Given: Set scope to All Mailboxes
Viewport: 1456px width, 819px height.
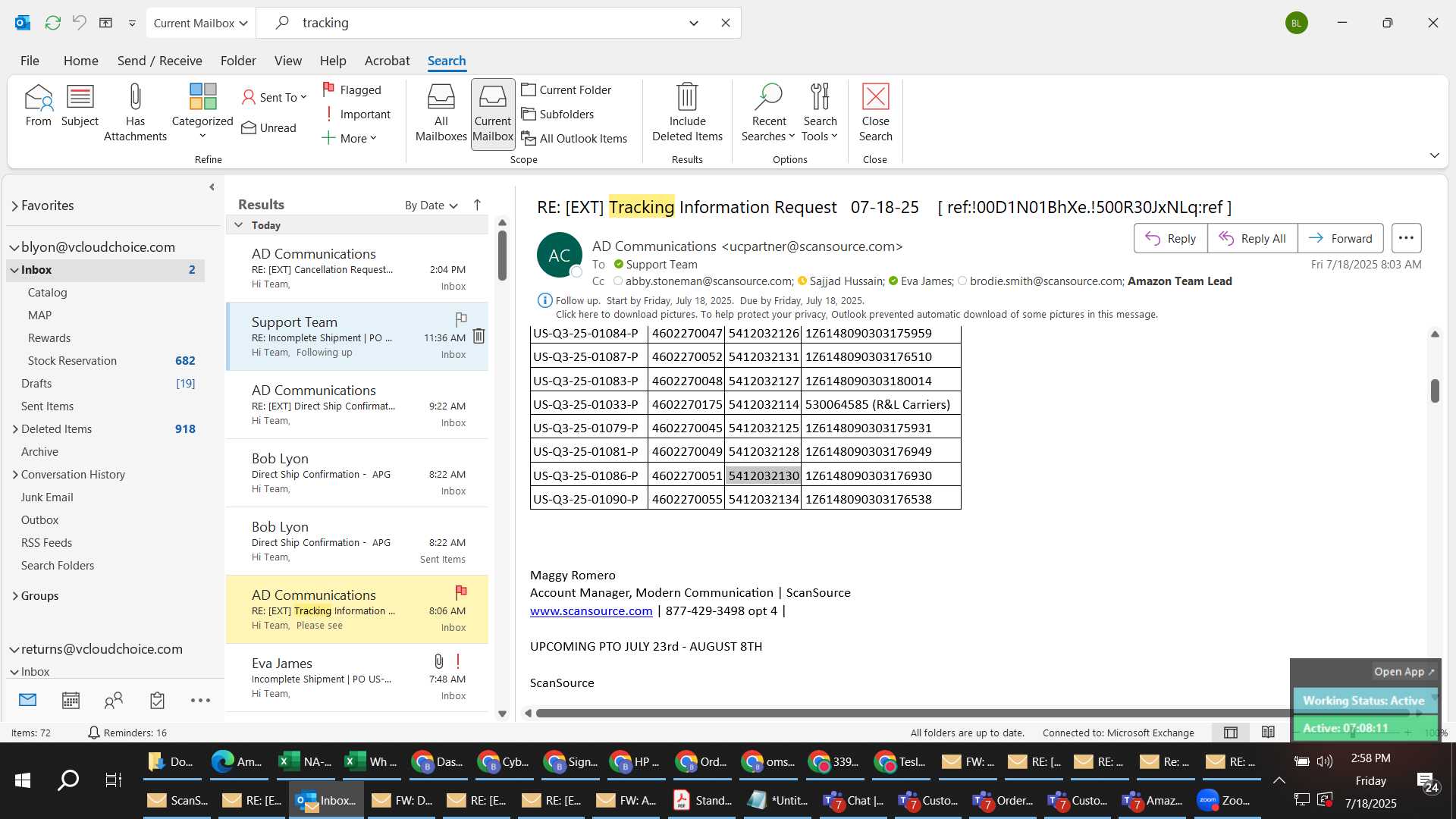Looking at the screenshot, I should point(441,113).
